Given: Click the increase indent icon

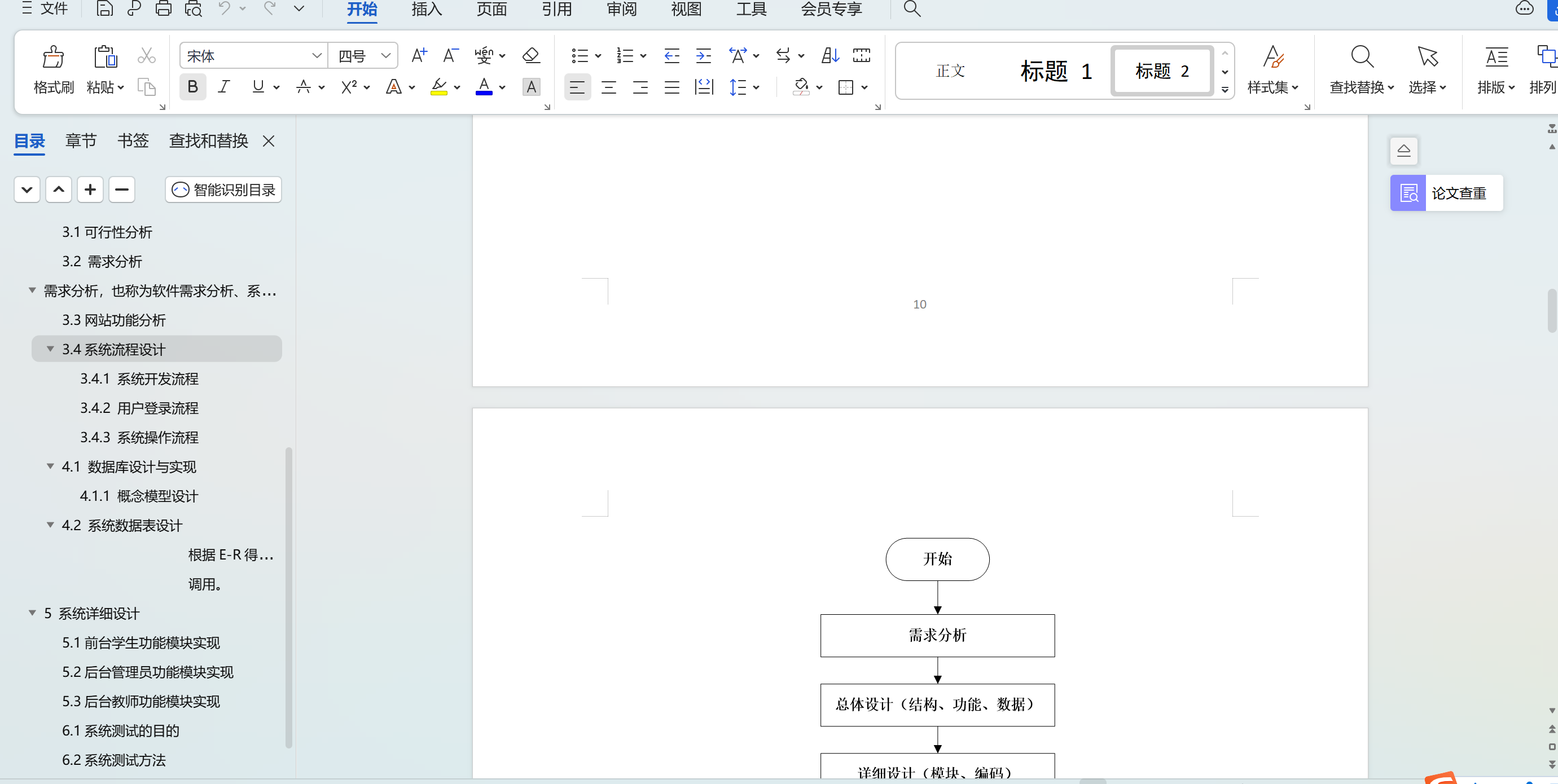Looking at the screenshot, I should [704, 56].
